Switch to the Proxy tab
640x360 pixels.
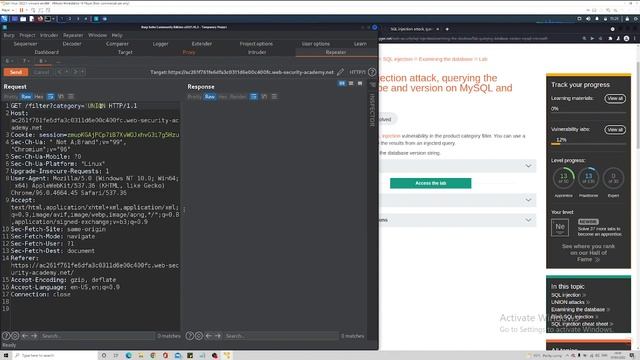point(189,52)
